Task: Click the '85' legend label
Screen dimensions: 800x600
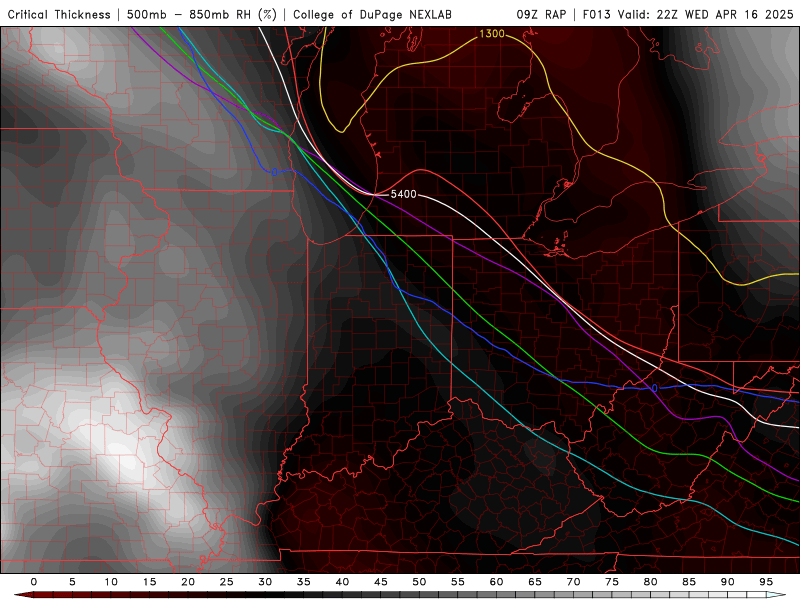Action: 689,582
